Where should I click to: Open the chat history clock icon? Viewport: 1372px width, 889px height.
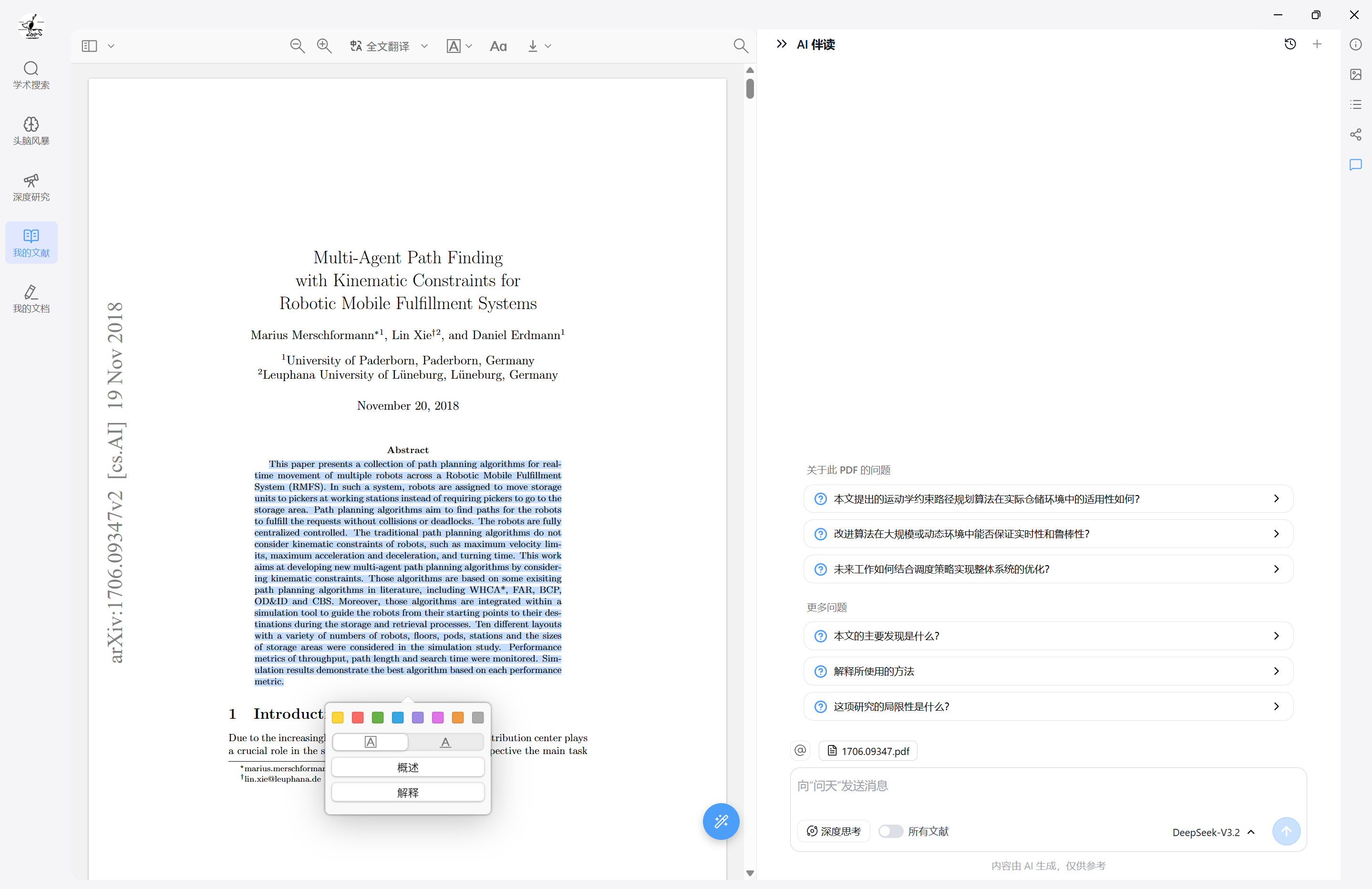(x=1290, y=44)
